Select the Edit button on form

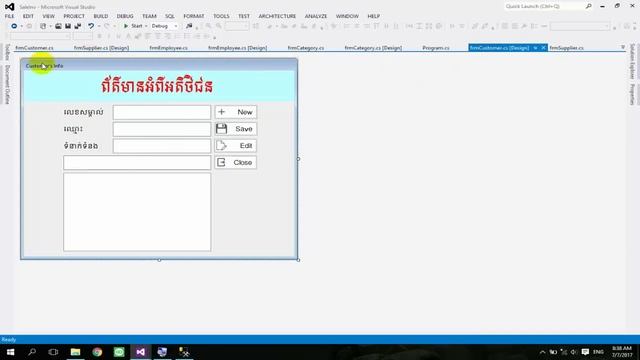(x=236, y=145)
